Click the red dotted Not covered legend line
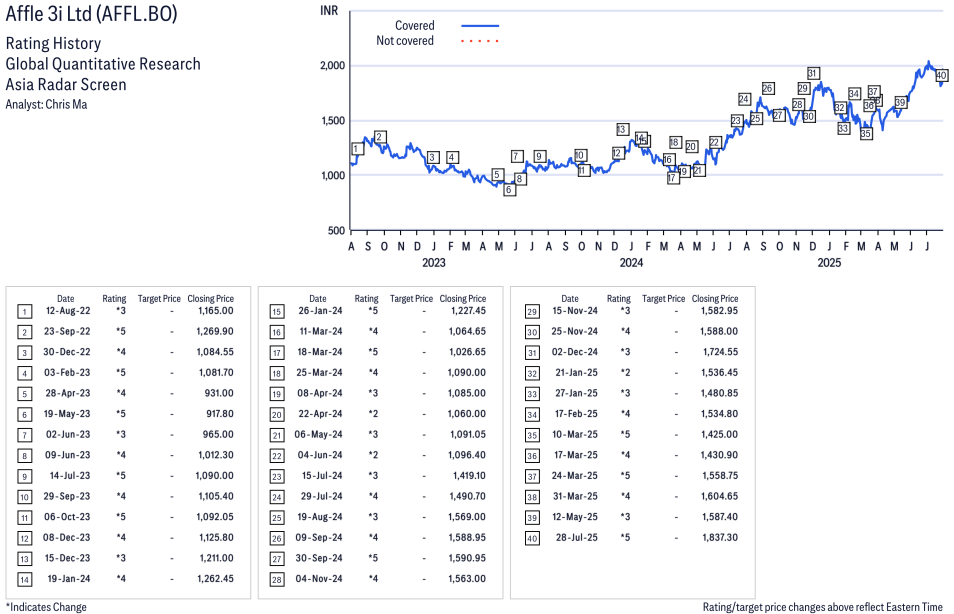Image resolution: width=954 pixels, height=614 pixels. (480, 41)
